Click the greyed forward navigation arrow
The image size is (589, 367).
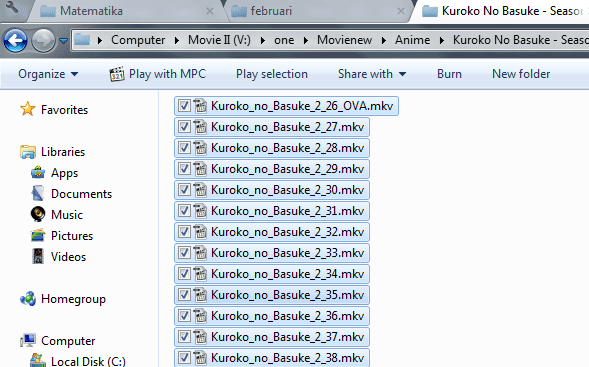(x=43, y=40)
